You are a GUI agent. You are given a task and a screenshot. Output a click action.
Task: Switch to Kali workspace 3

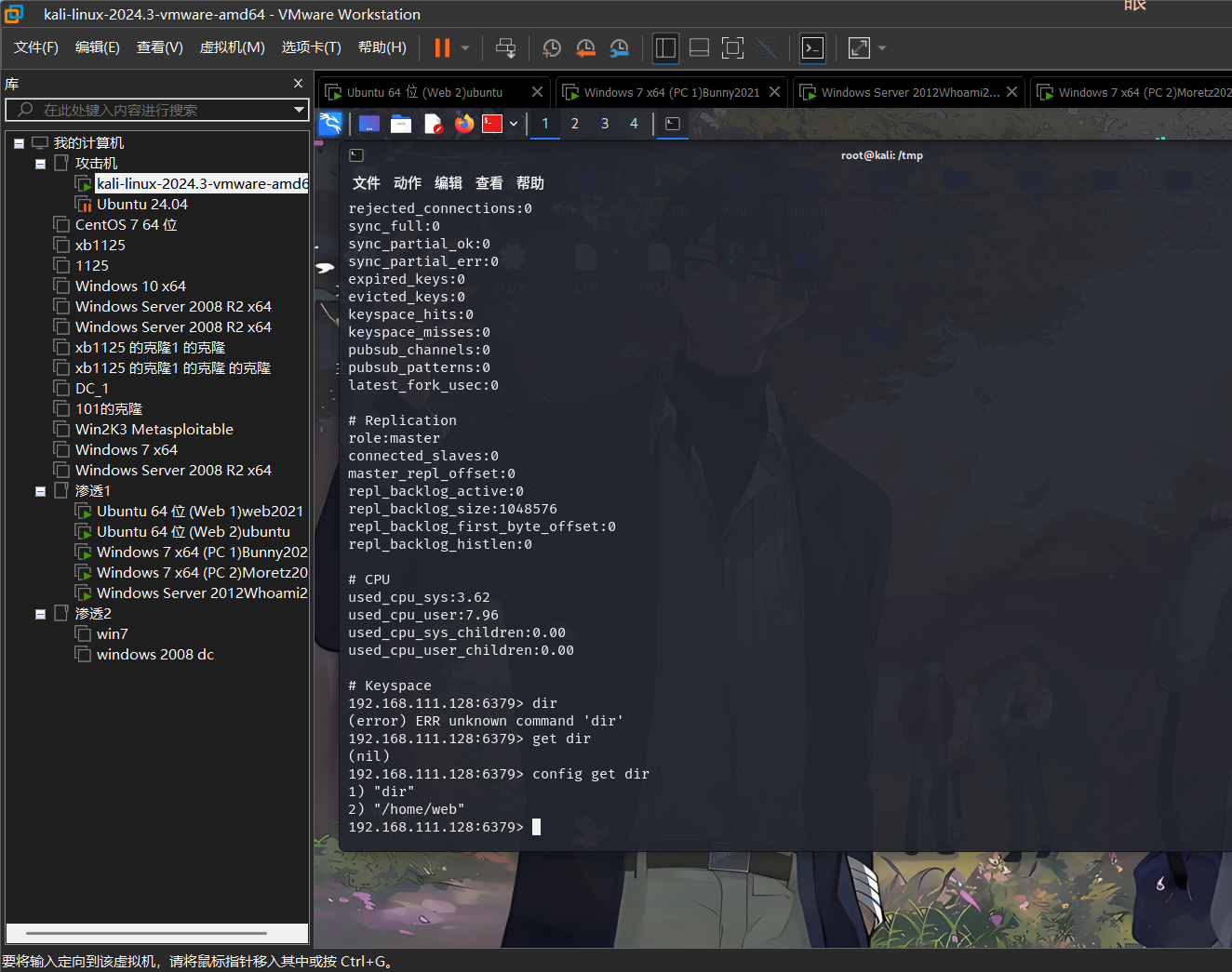(605, 124)
